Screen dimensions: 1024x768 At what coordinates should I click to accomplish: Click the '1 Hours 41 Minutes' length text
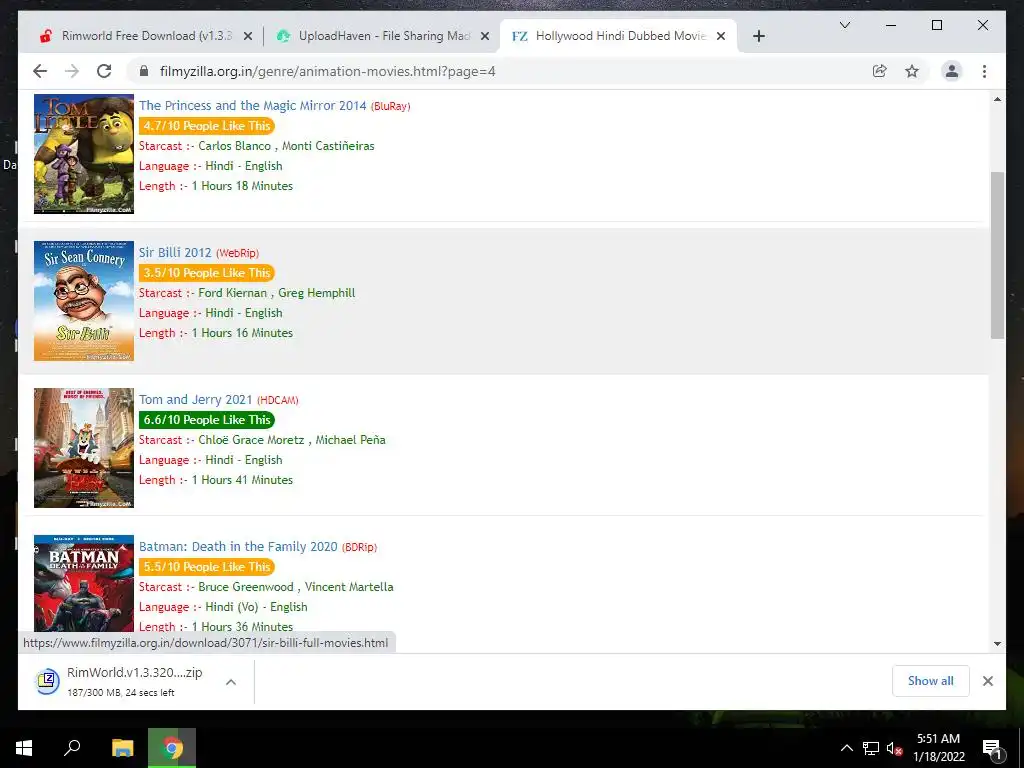coord(242,479)
